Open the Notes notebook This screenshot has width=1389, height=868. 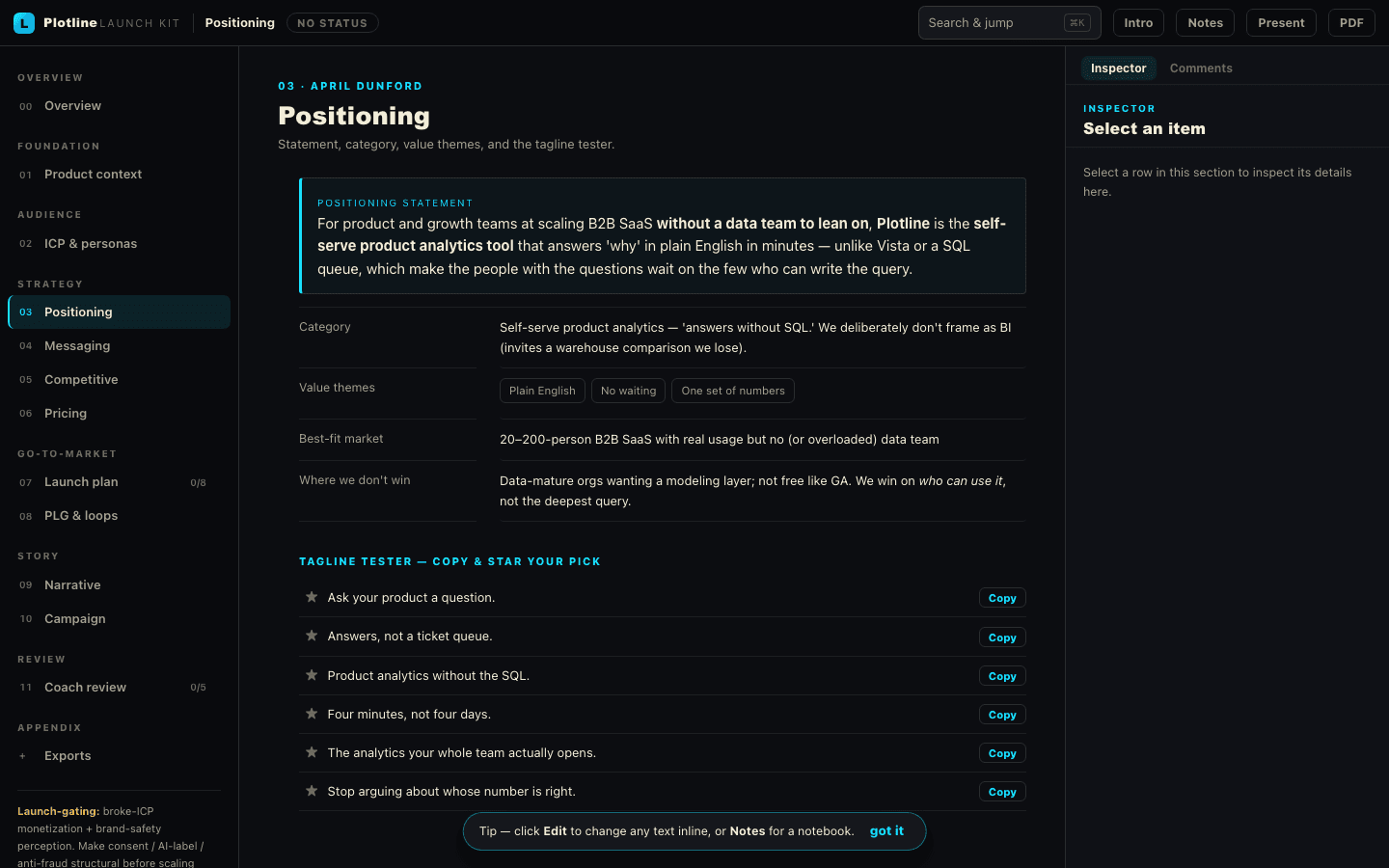(1205, 23)
